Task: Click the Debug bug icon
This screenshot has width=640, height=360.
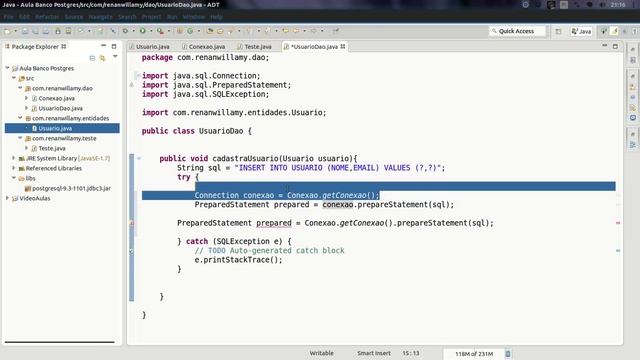Action: coord(125,31)
